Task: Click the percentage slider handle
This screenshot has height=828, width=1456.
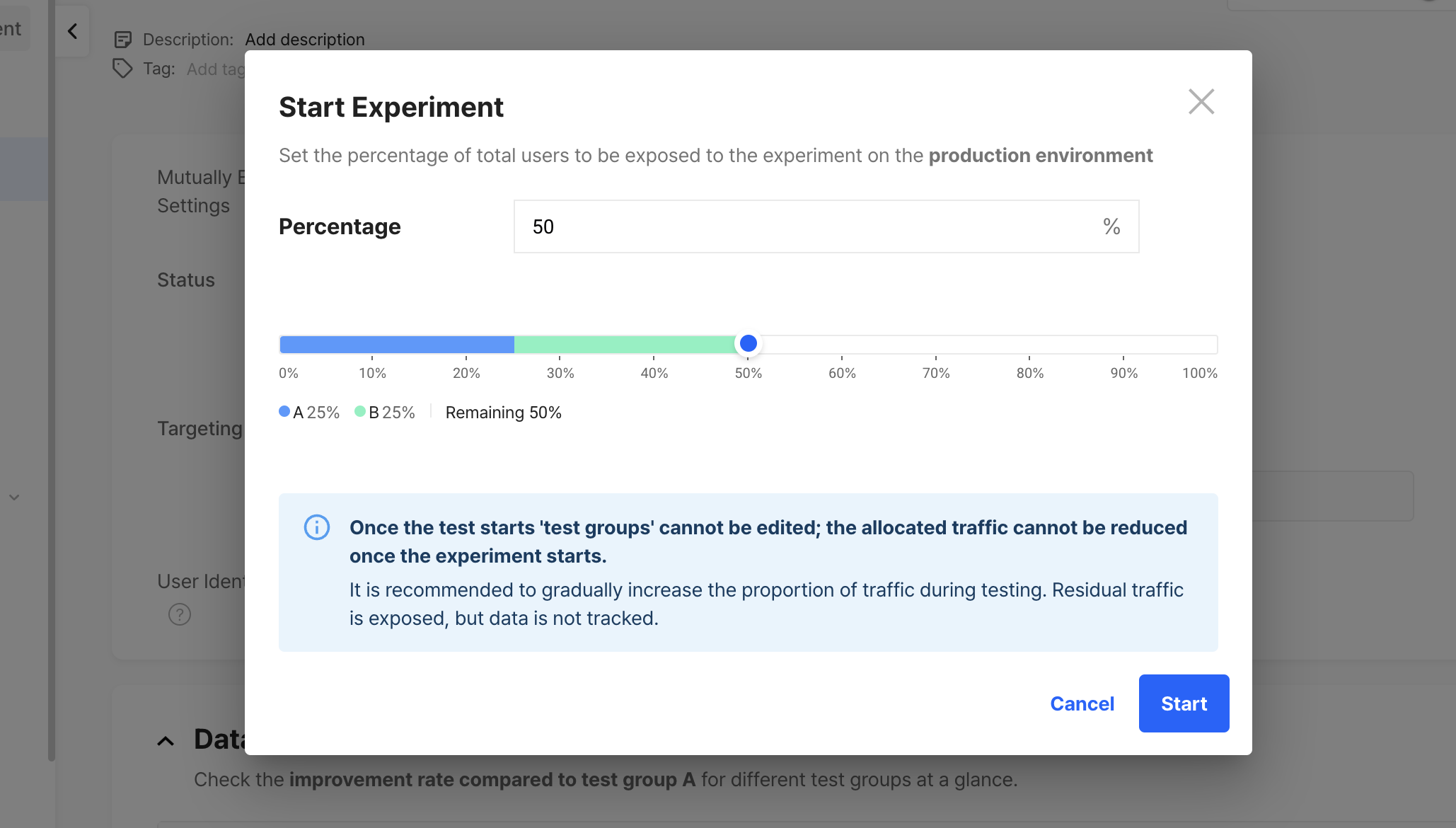Action: tap(748, 344)
